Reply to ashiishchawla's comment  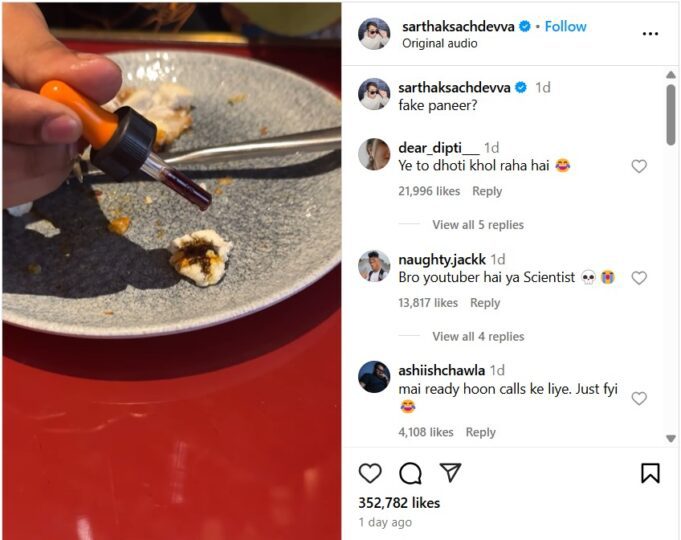[480, 432]
